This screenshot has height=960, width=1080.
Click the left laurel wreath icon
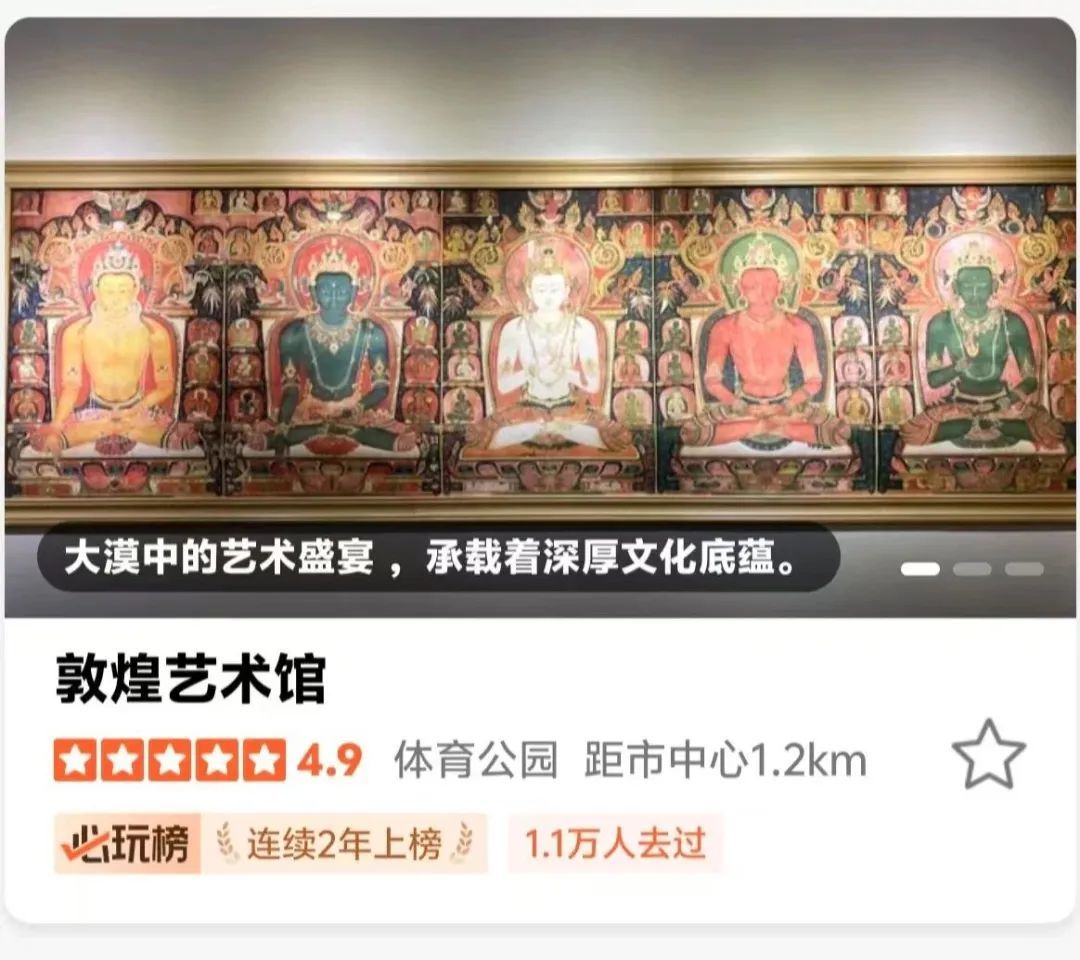click(x=227, y=844)
